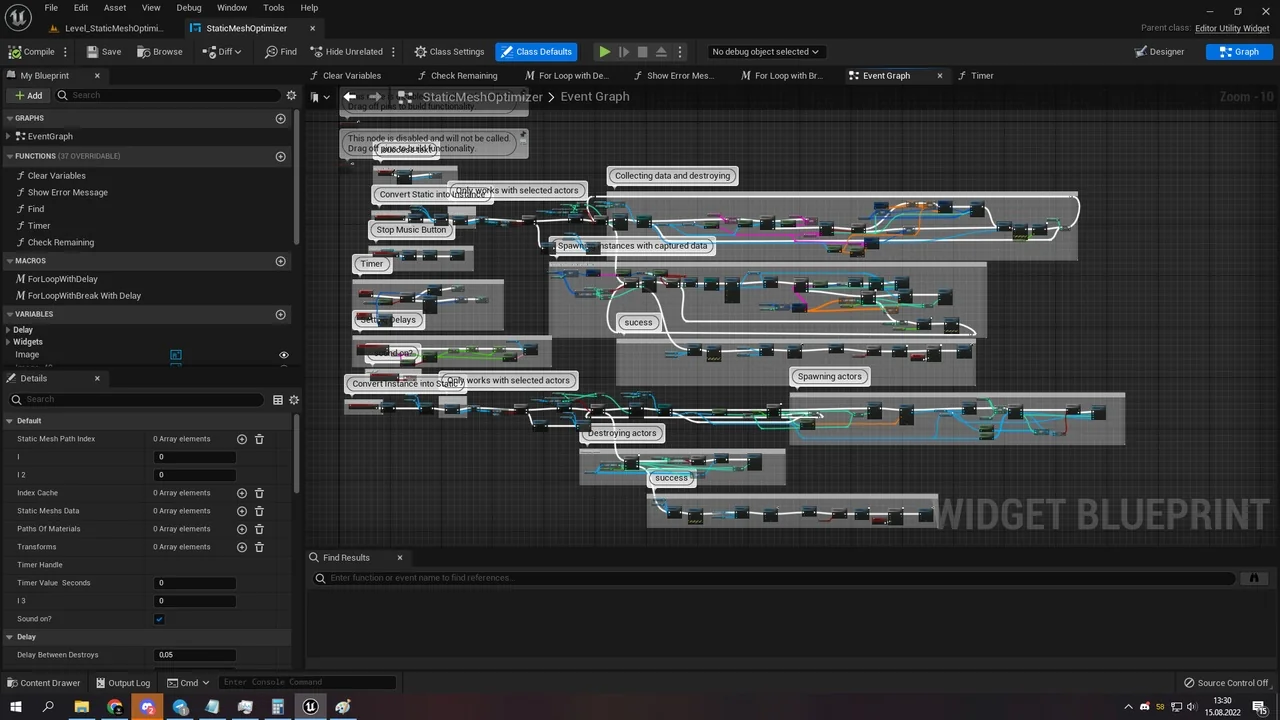Viewport: 1280px width, 720px height.
Task: Open the Tools menu
Action: tap(273, 8)
